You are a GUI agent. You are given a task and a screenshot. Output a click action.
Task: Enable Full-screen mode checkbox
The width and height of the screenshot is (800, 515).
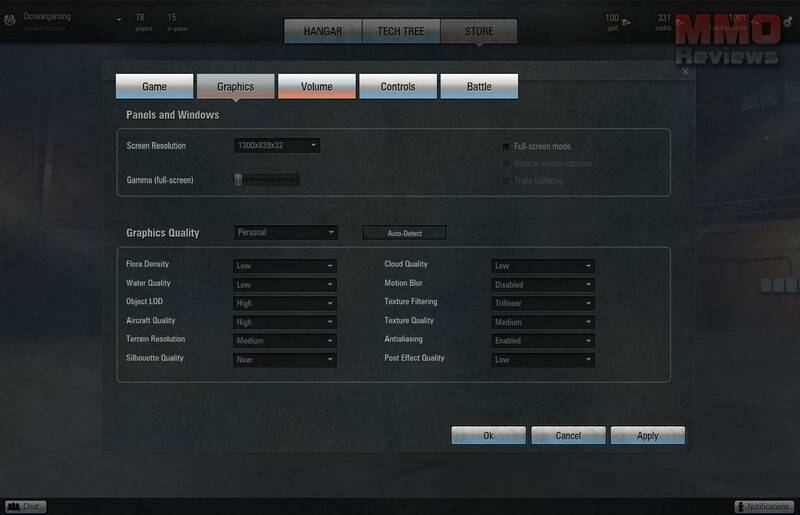click(x=507, y=146)
